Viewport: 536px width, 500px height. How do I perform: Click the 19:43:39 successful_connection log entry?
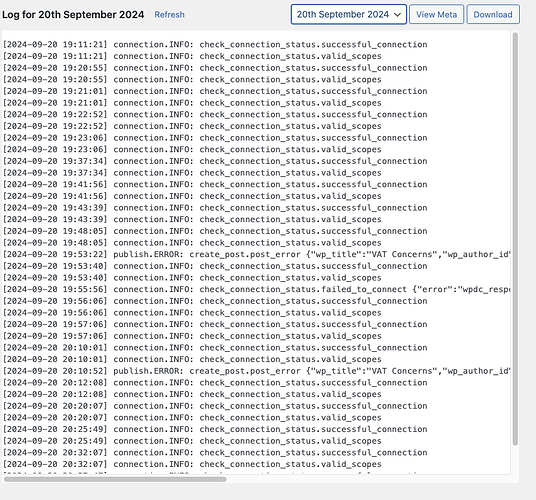click(215, 208)
